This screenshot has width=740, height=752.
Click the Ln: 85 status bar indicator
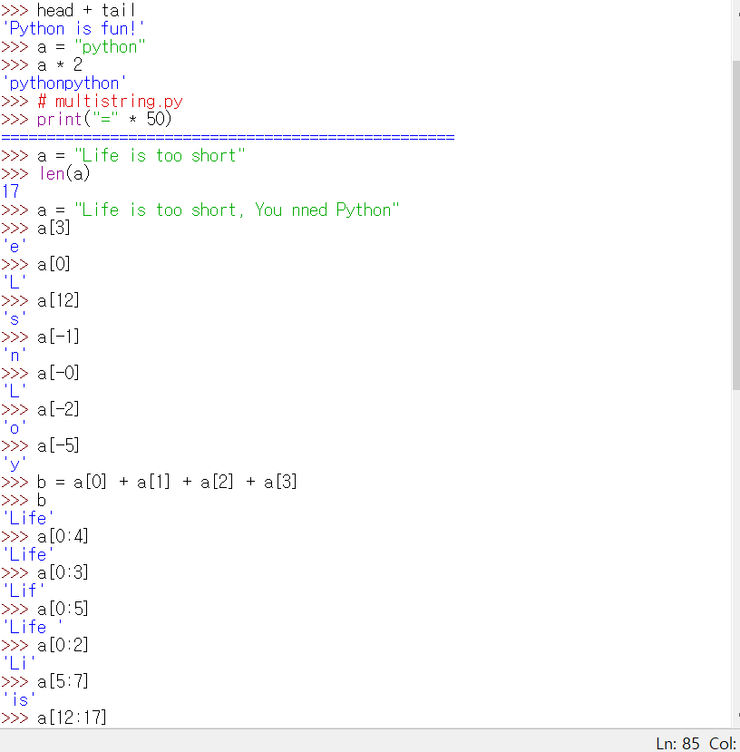coord(678,743)
